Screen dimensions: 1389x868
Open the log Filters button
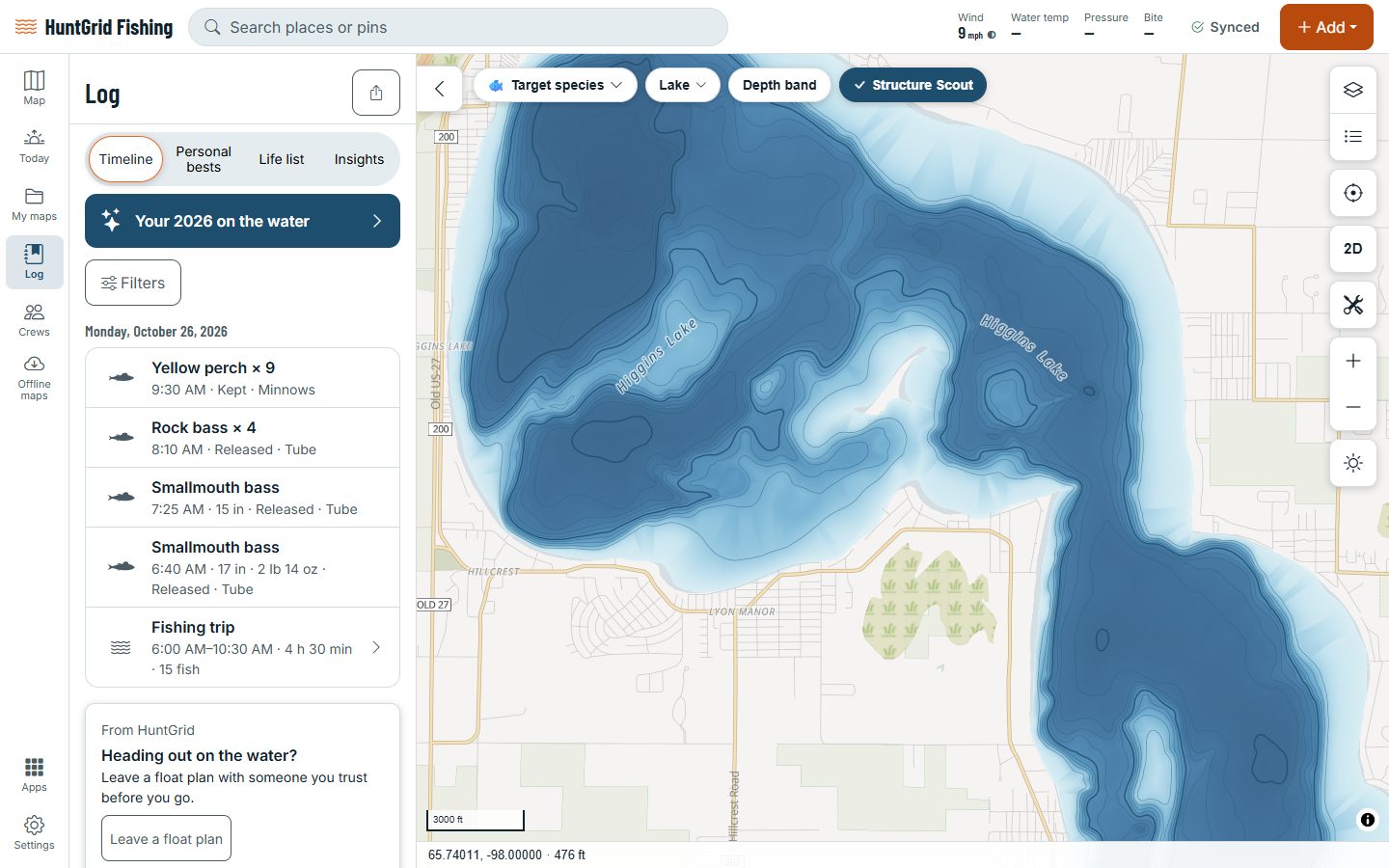coord(133,283)
